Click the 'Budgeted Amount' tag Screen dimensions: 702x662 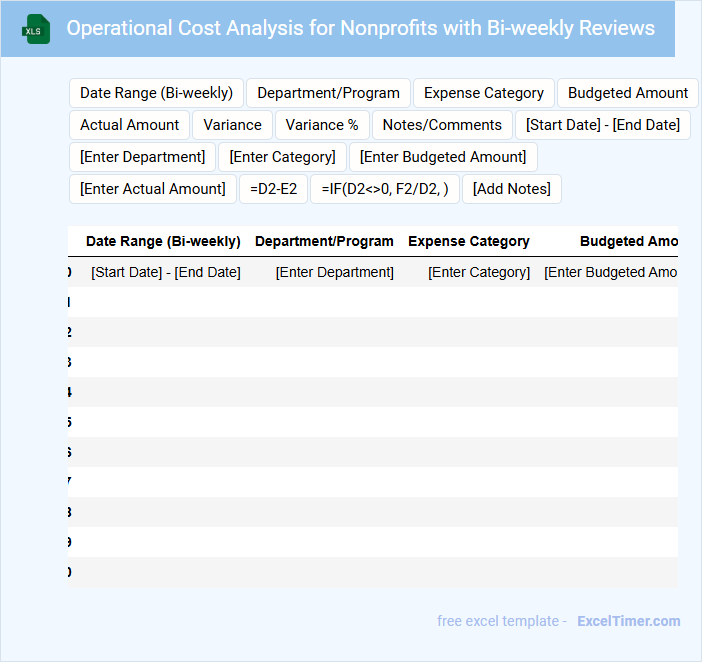(628, 93)
